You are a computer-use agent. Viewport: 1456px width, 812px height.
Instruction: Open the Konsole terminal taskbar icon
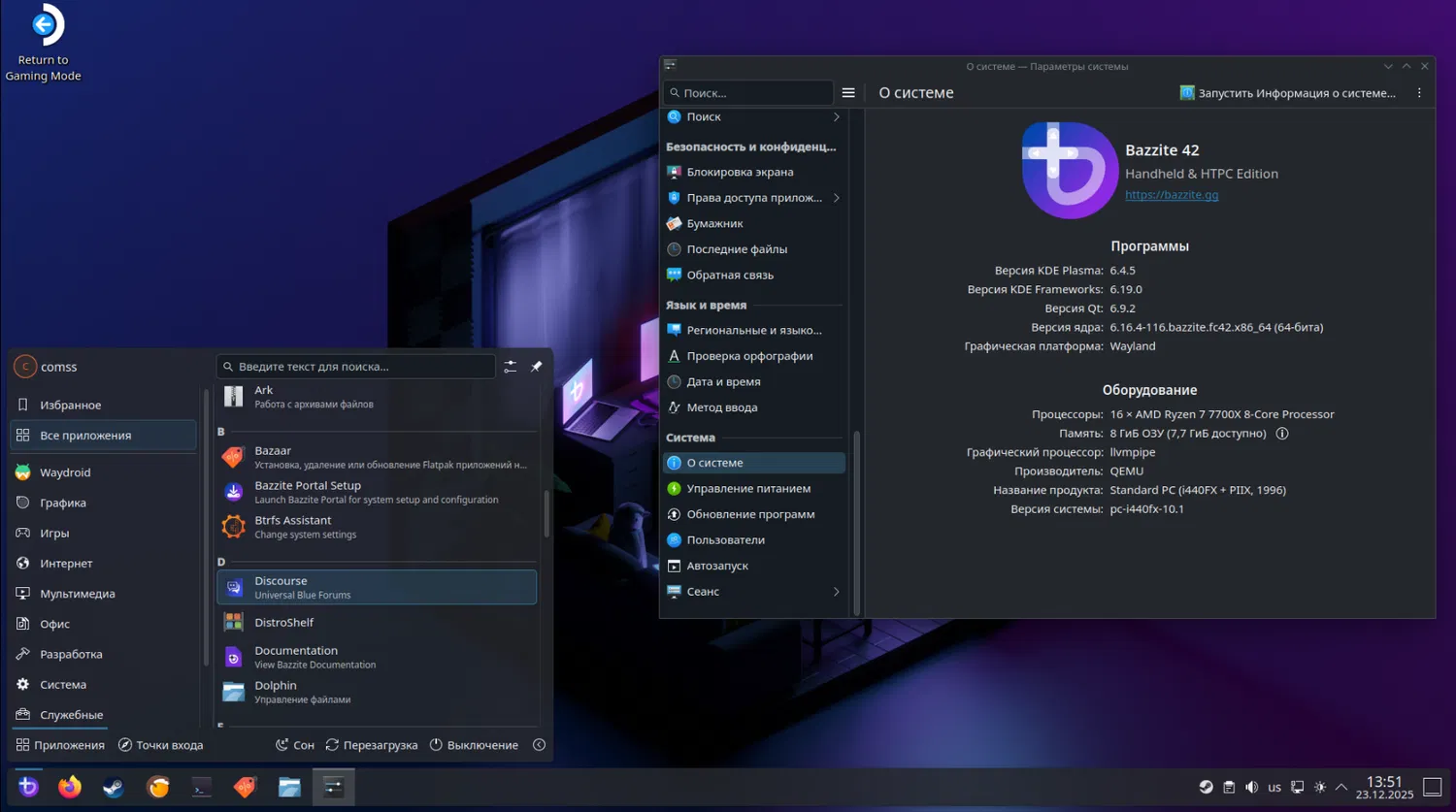pyautogui.click(x=202, y=787)
